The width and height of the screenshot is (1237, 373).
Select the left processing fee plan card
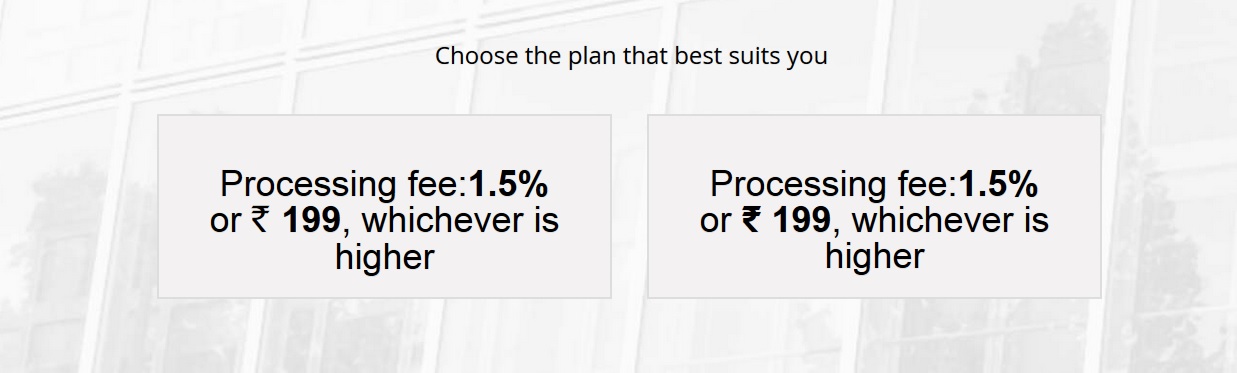pyautogui.click(x=384, y=206)
